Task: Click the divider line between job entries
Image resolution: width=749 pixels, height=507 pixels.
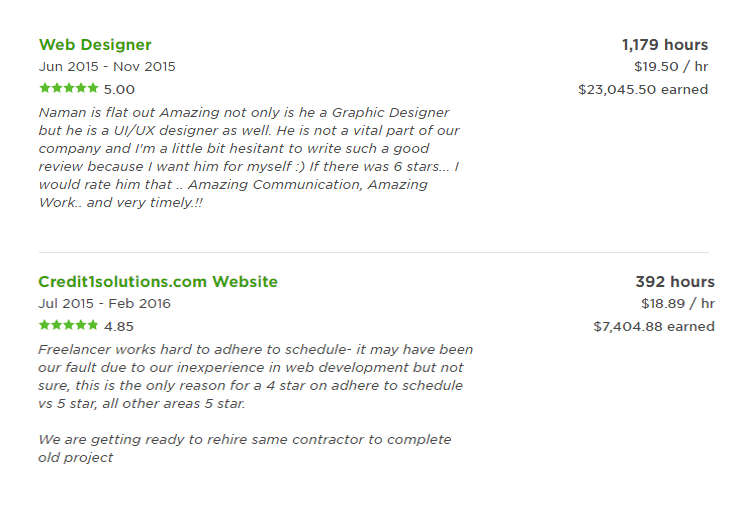Action: [x=374, y=252]
